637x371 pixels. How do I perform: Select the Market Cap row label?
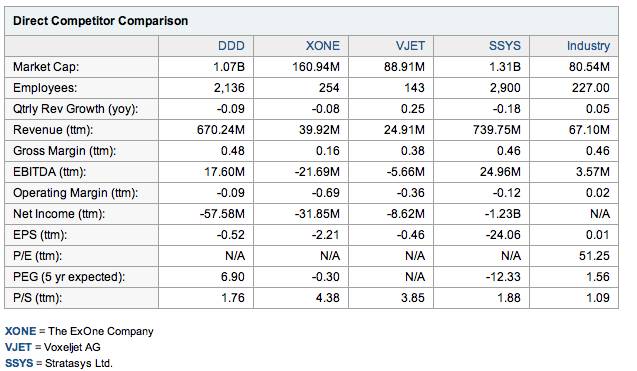(46, 67)
